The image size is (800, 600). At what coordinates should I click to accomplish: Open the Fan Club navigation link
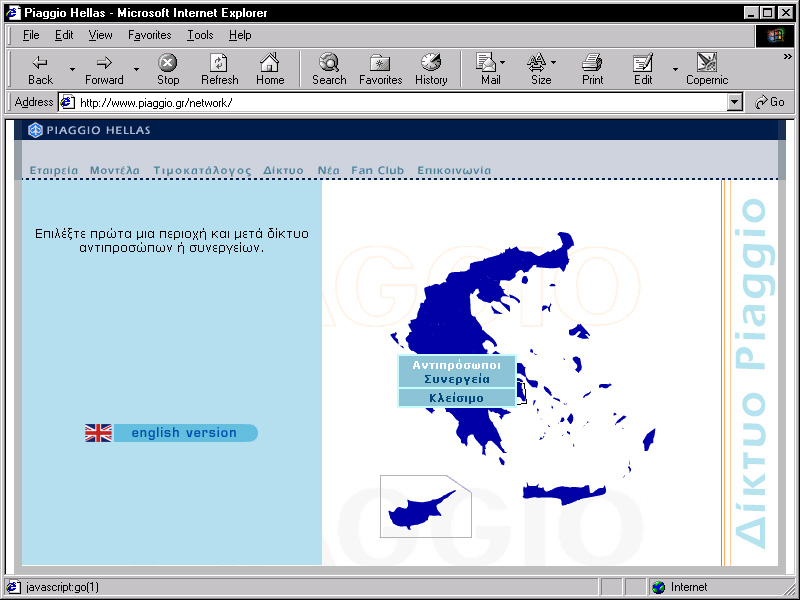[378, 170]
